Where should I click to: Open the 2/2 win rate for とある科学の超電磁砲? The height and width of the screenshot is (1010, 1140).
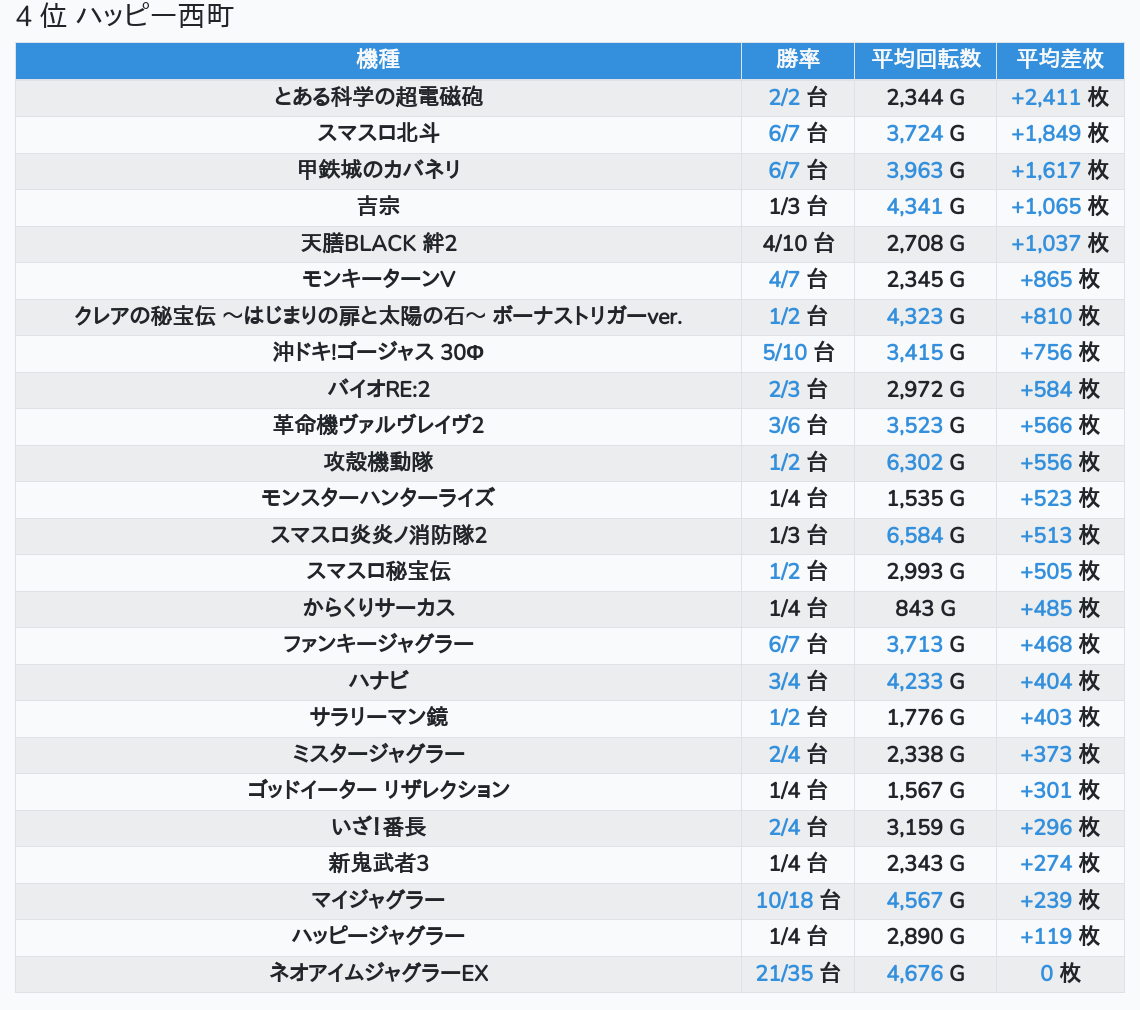(784, 97)
